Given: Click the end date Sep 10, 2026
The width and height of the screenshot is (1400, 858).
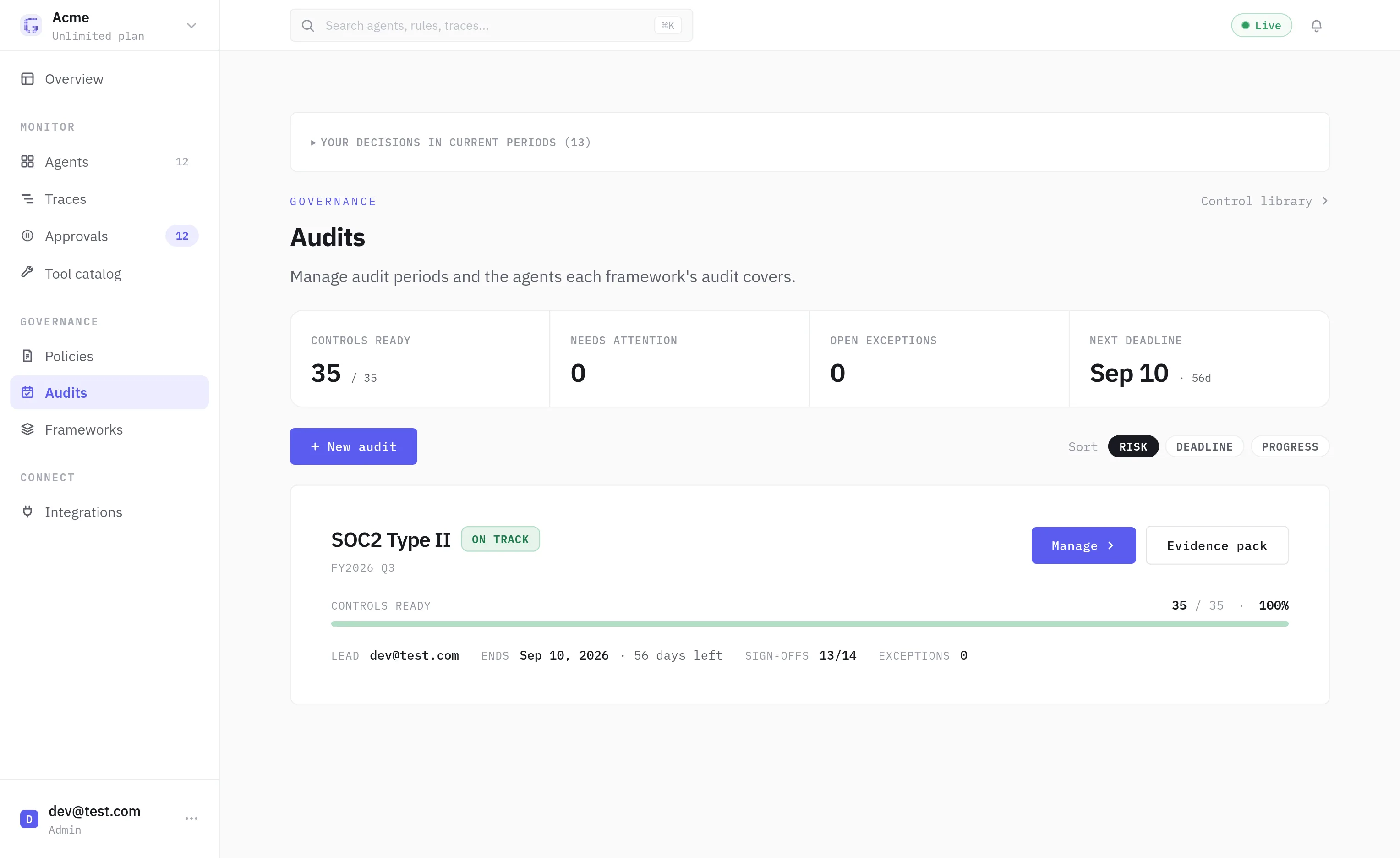Looking at the screenshot, I should tap(564, 655).
